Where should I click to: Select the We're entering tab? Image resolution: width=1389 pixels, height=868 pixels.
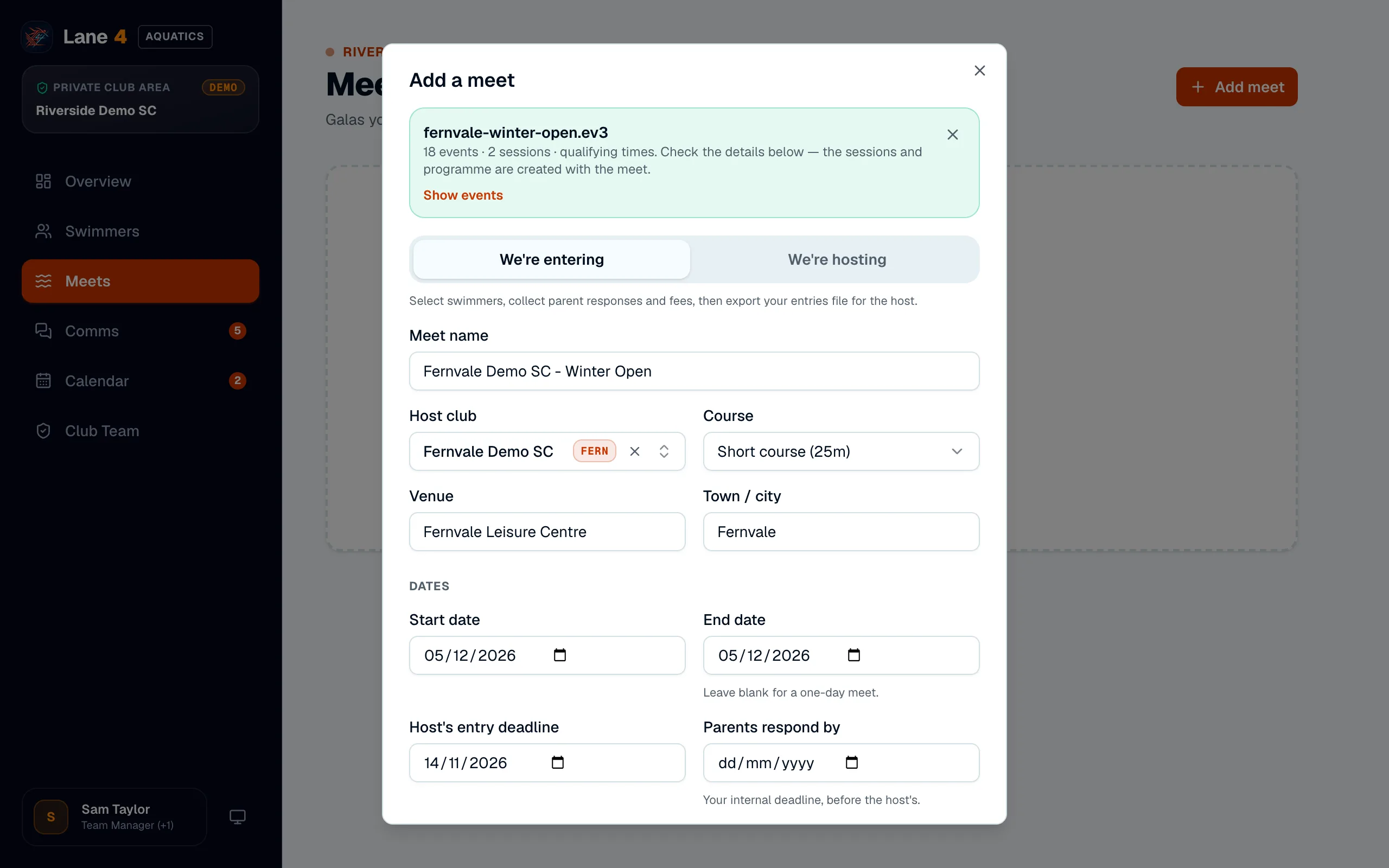click(551, 259)
